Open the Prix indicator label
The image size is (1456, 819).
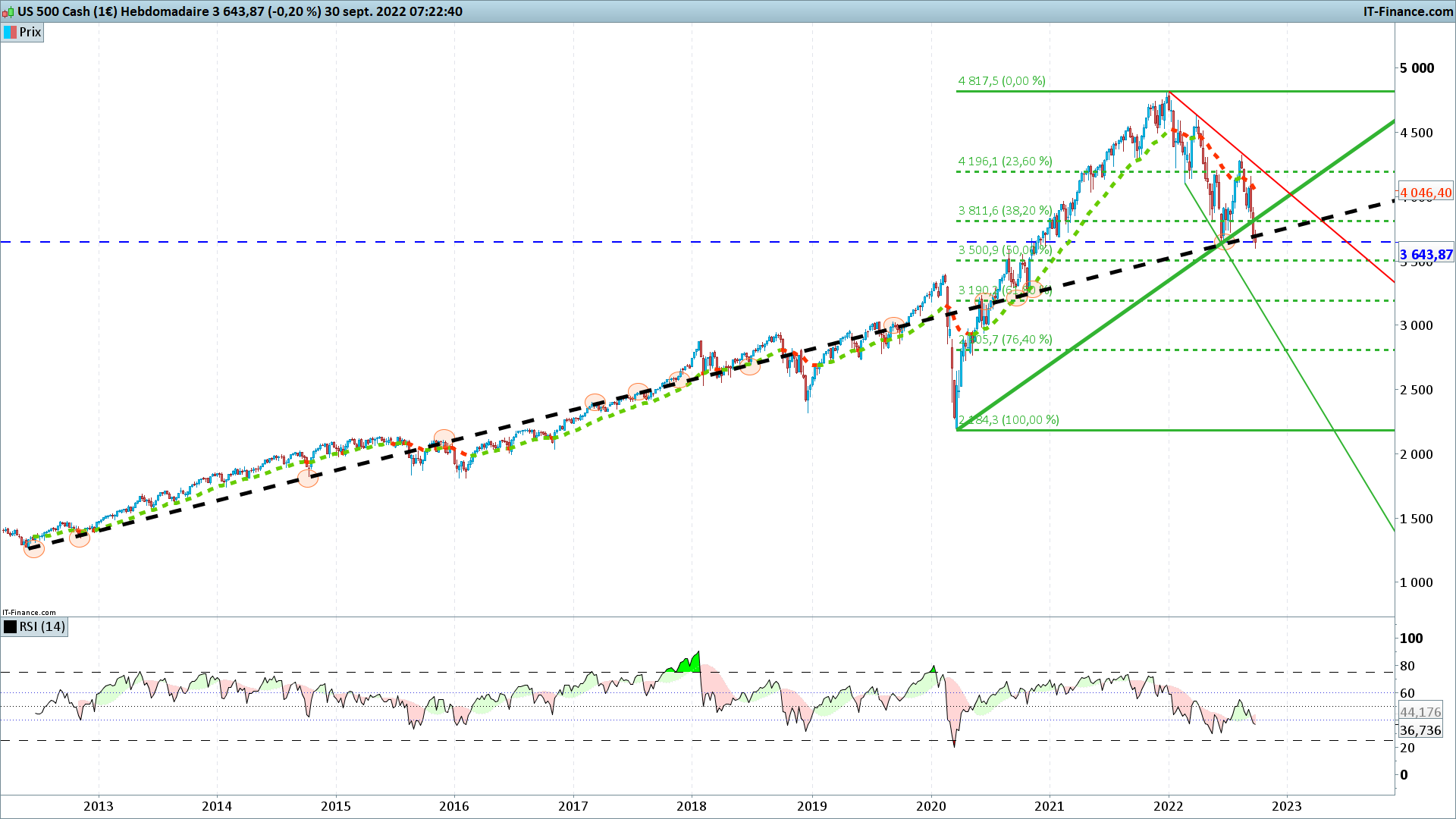(x=23, y=32)
